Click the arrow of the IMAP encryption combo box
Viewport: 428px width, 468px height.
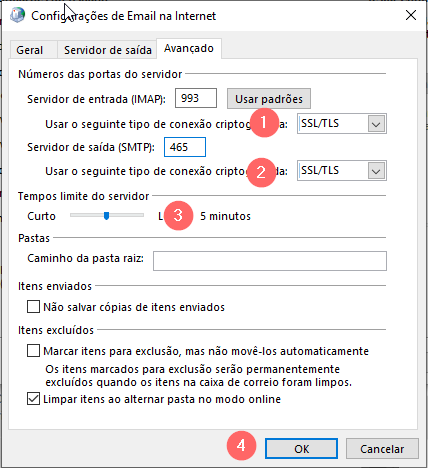(x=376, y=124)
